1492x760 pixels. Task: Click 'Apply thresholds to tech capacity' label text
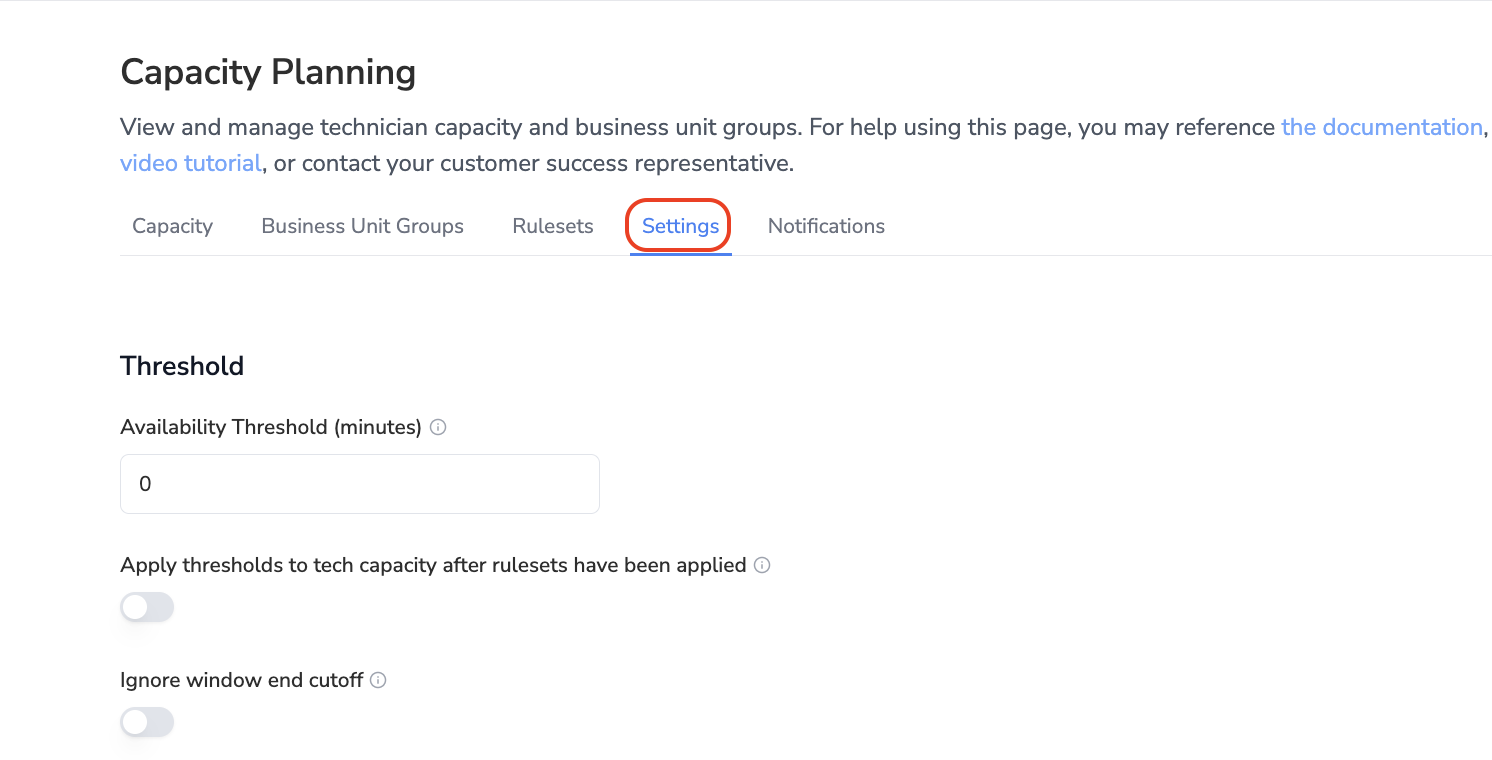[x=433, y=565]
